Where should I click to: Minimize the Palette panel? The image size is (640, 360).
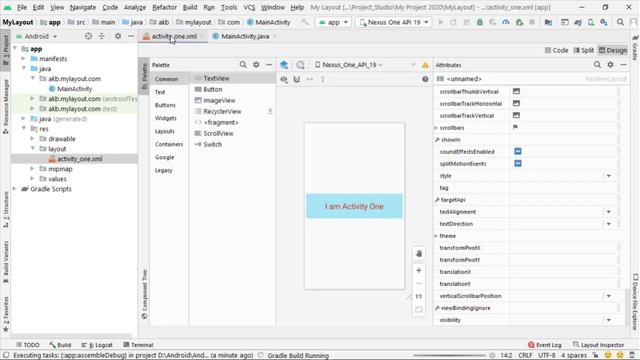(269, 64)
